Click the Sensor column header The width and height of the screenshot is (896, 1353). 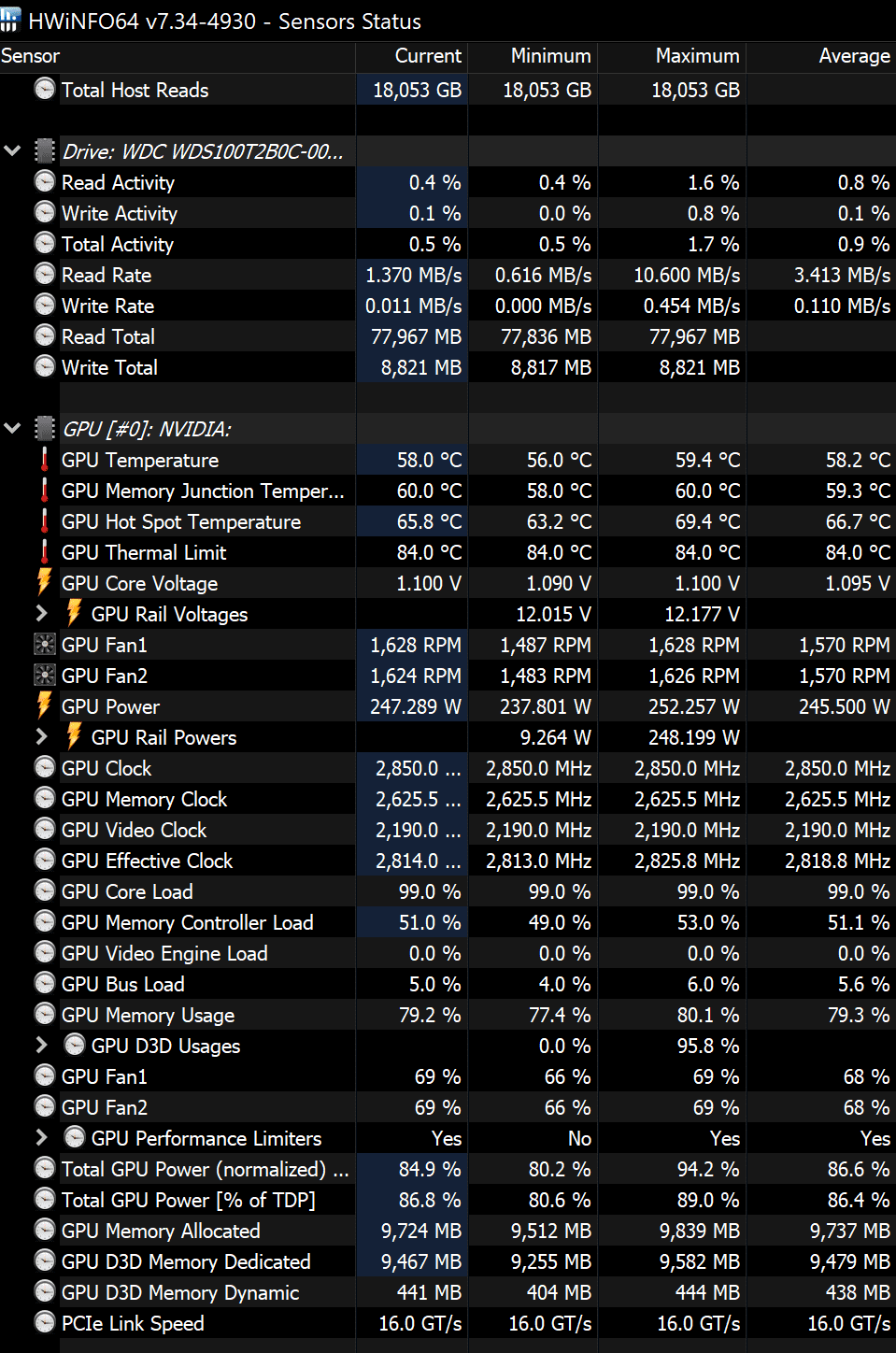pyautogui.click(x=178, y=56)
